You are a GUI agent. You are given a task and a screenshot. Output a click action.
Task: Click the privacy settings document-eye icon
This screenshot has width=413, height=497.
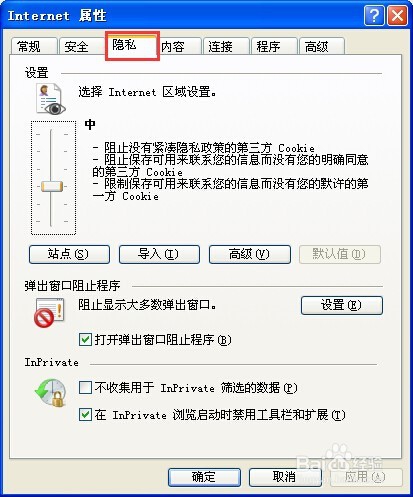[50, 99]
